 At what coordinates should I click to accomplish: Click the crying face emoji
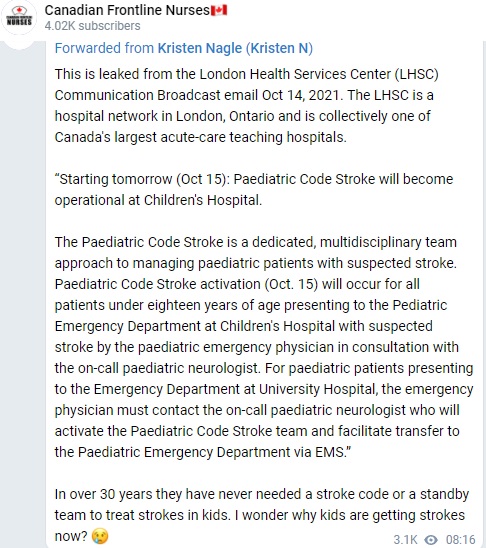tap(100, 535)
